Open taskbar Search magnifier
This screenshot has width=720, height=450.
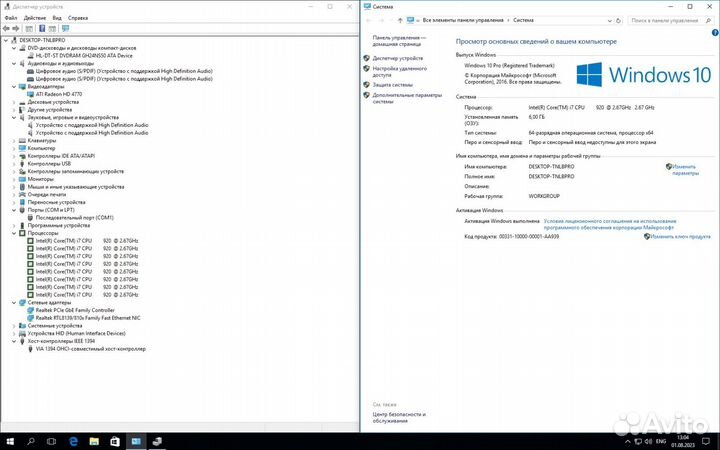coord(31,442)
